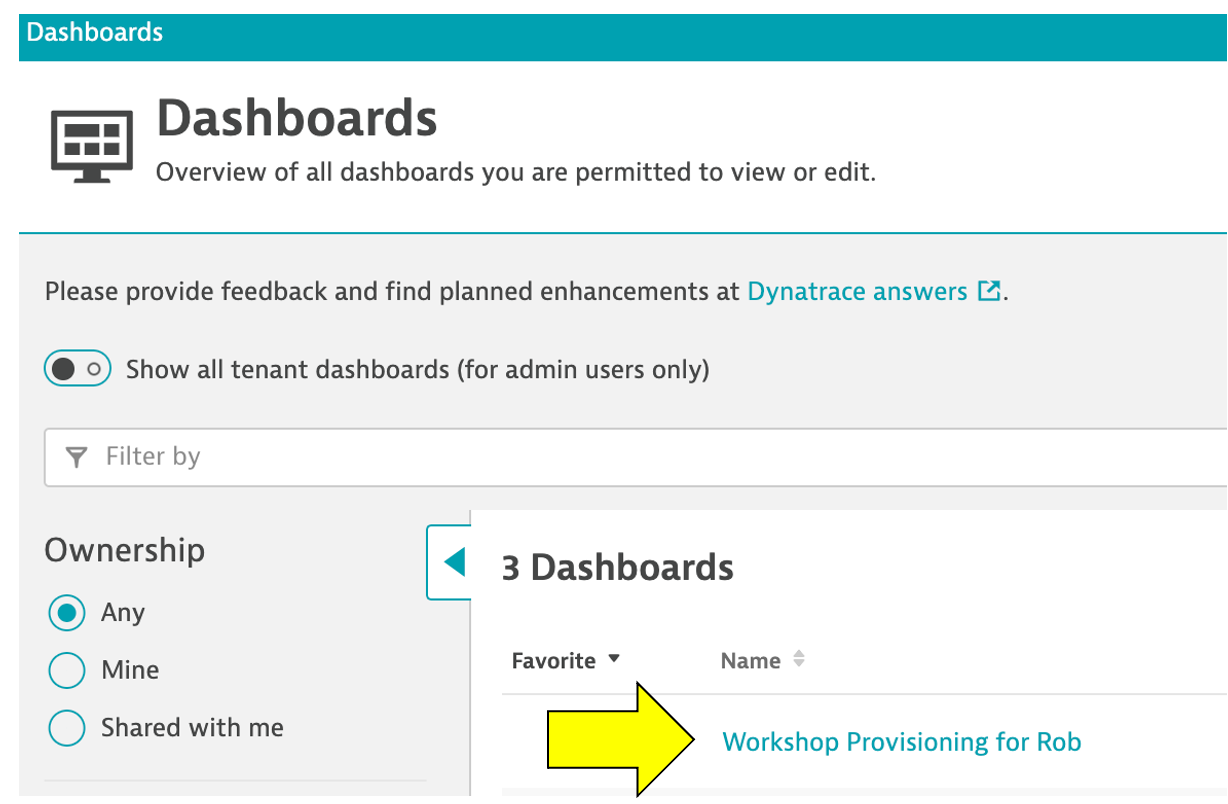Click the Favorite column header text
The image size is (1228, 804).
553,661
